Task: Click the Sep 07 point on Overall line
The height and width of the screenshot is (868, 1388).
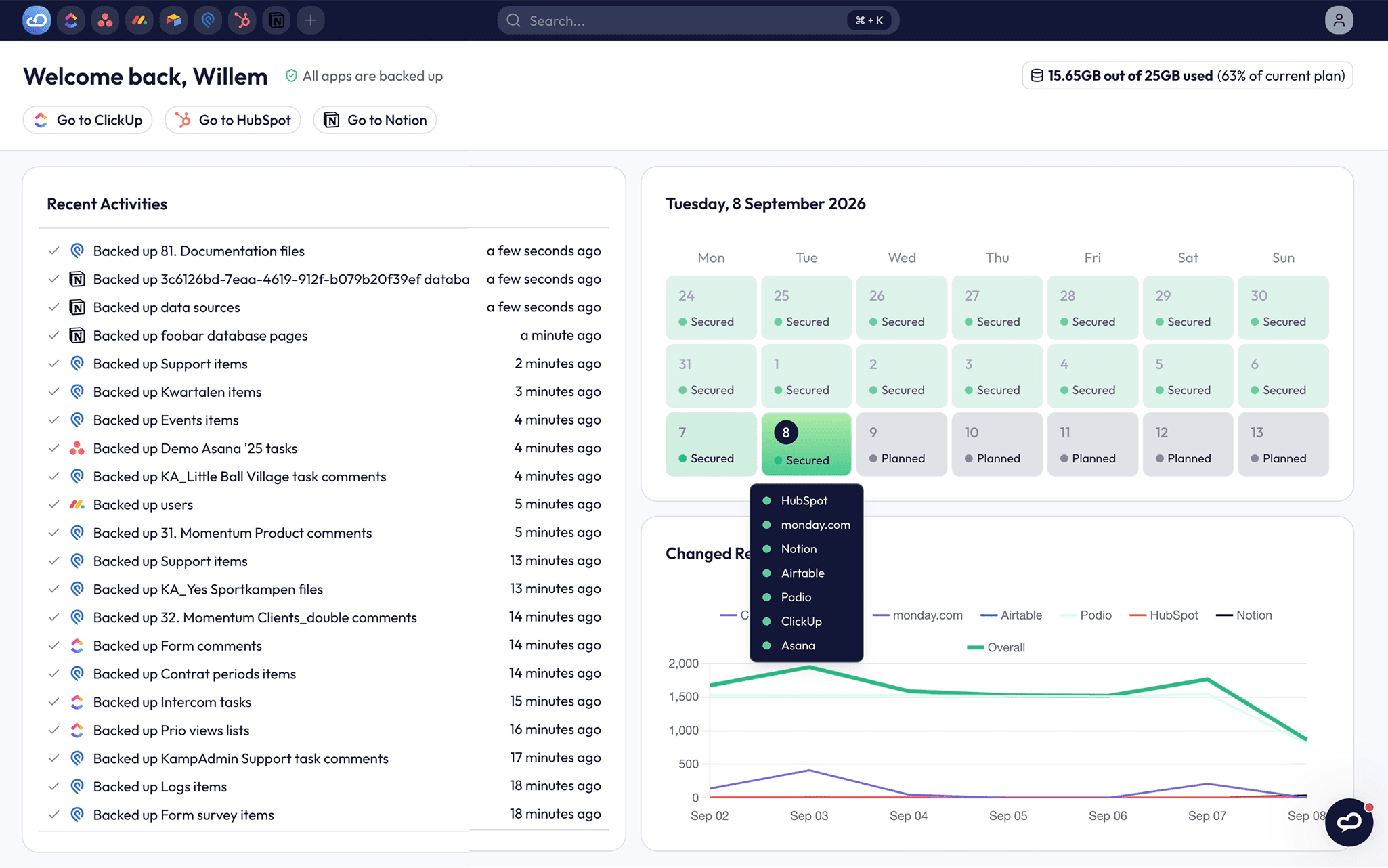Action: [x=1207, y=679]
